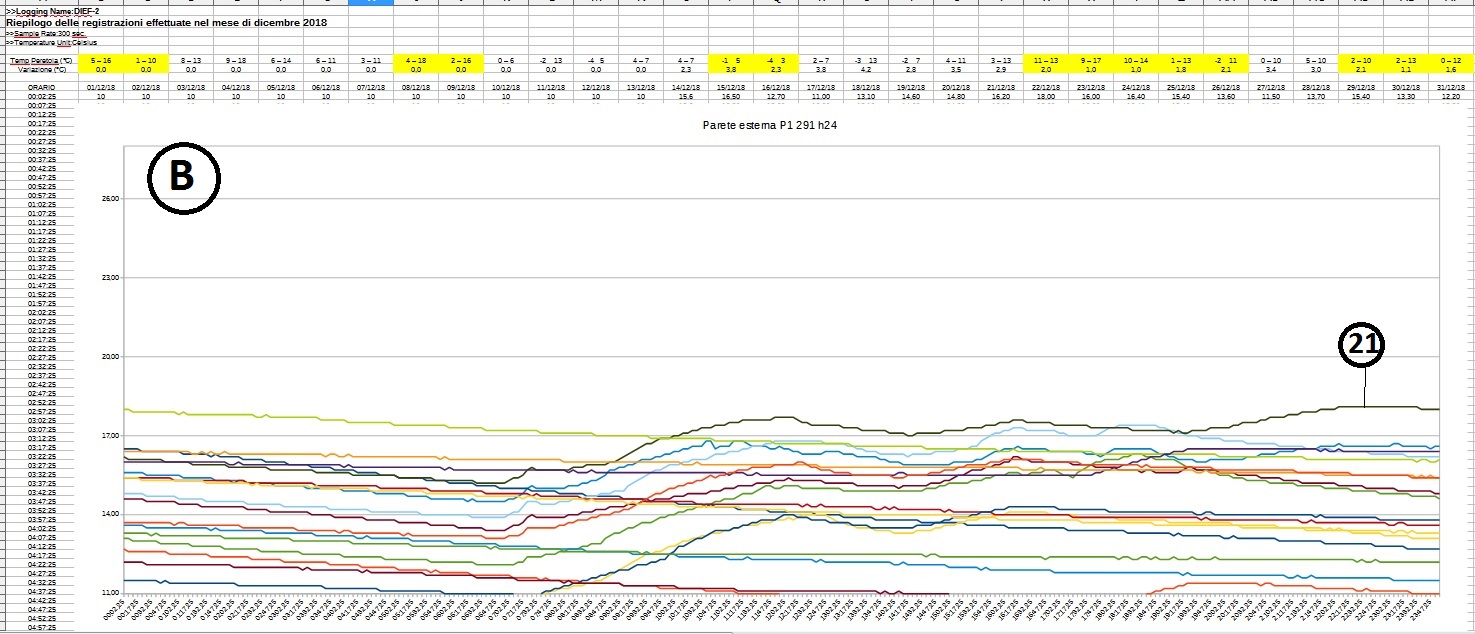The width and height of the screenshot is (1475, 634).
Task: Select the yellow '11 – 13' temperature cell
Action: pyautogui.click(x=1046, y=61)
